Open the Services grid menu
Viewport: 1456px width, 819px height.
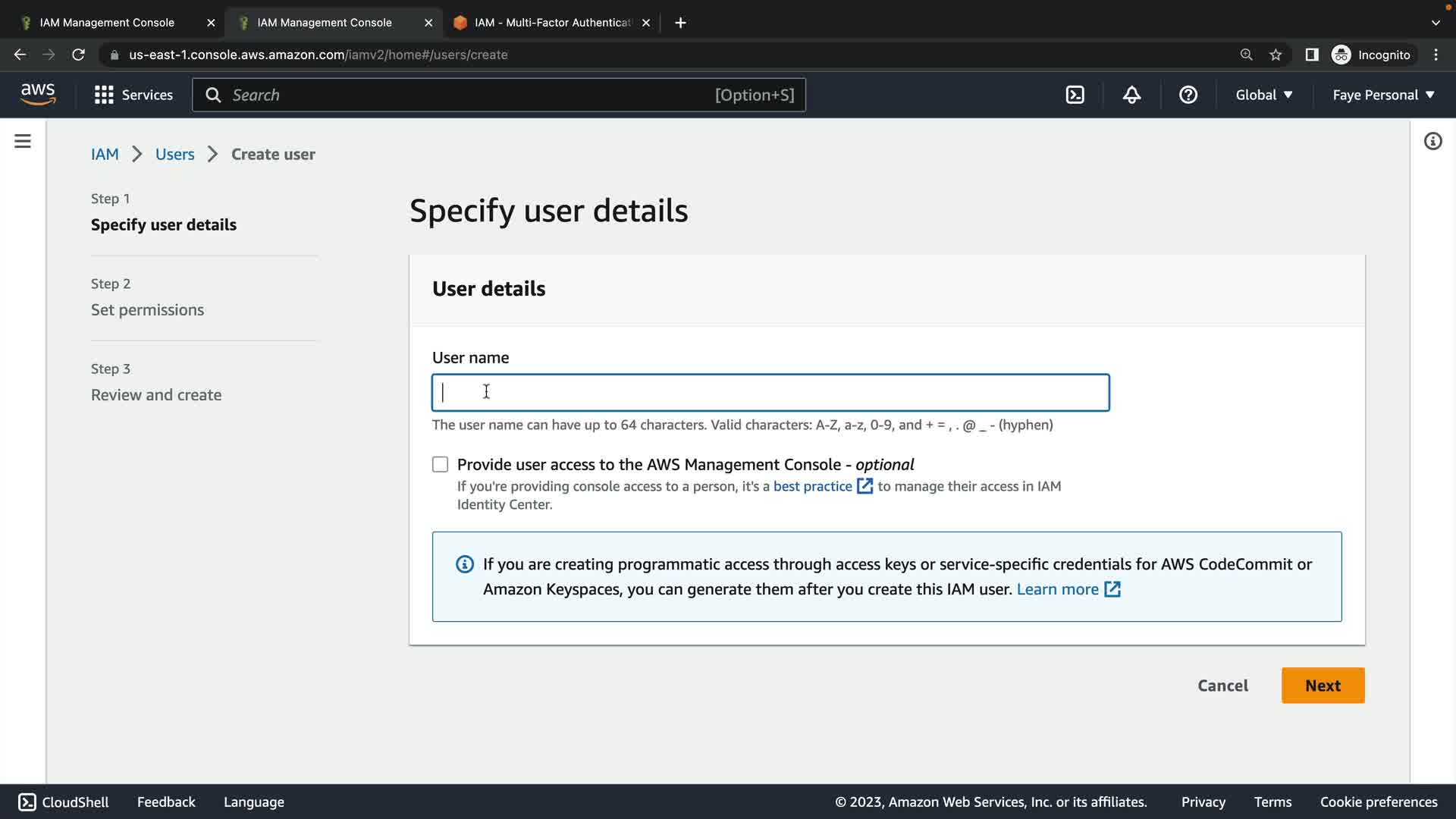(x=133, y=95)
